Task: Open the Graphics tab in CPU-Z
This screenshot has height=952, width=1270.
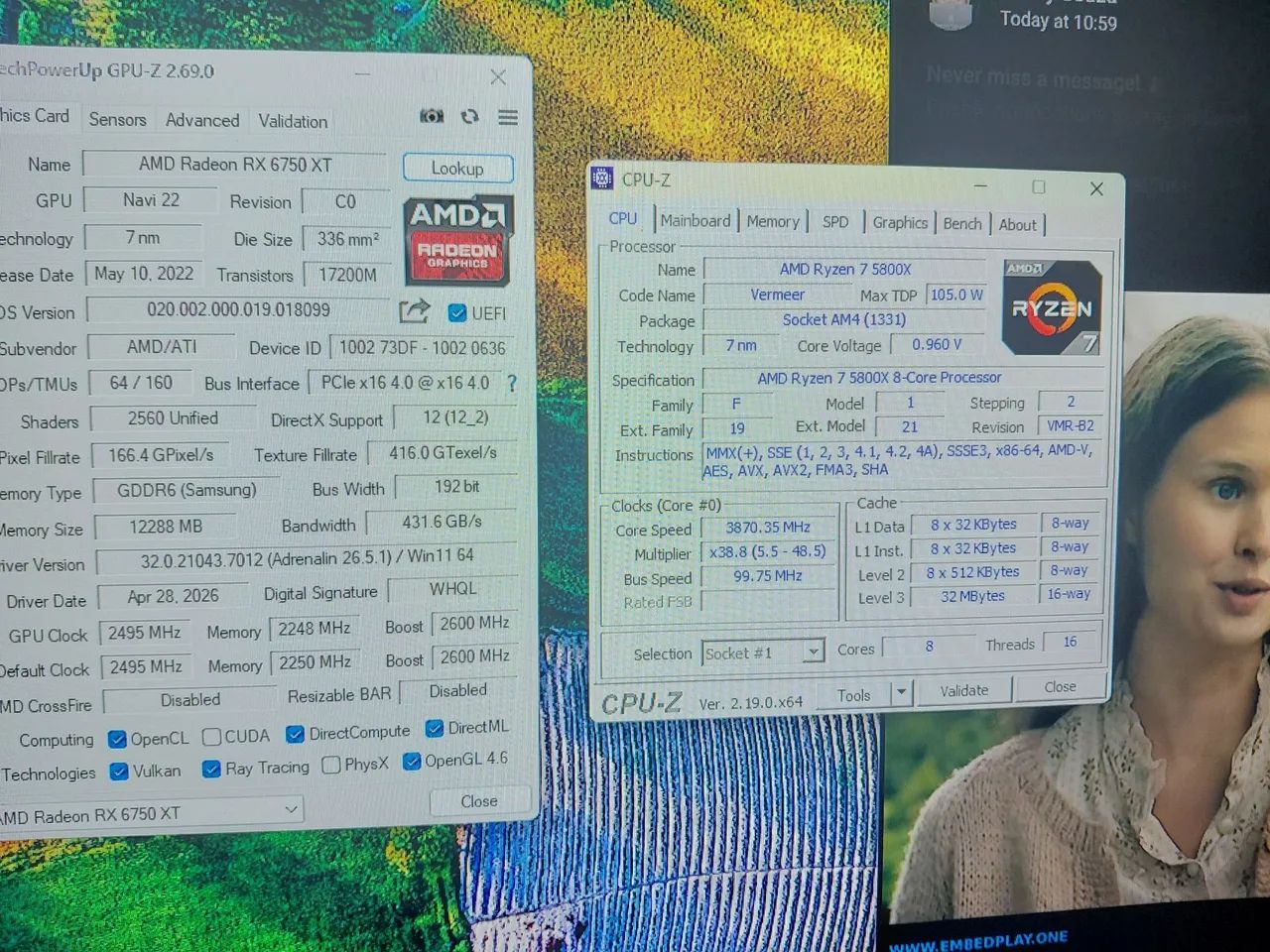Action: pyautogui.click(x=900, y=223)
